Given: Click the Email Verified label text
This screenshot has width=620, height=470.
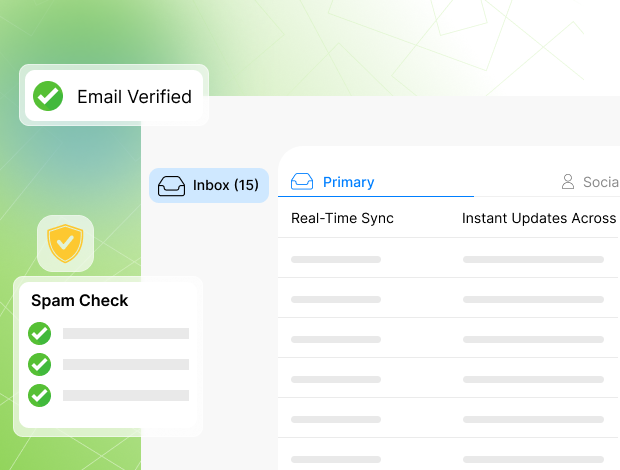Looking at the screenshot, I should (x=134, y=97).
